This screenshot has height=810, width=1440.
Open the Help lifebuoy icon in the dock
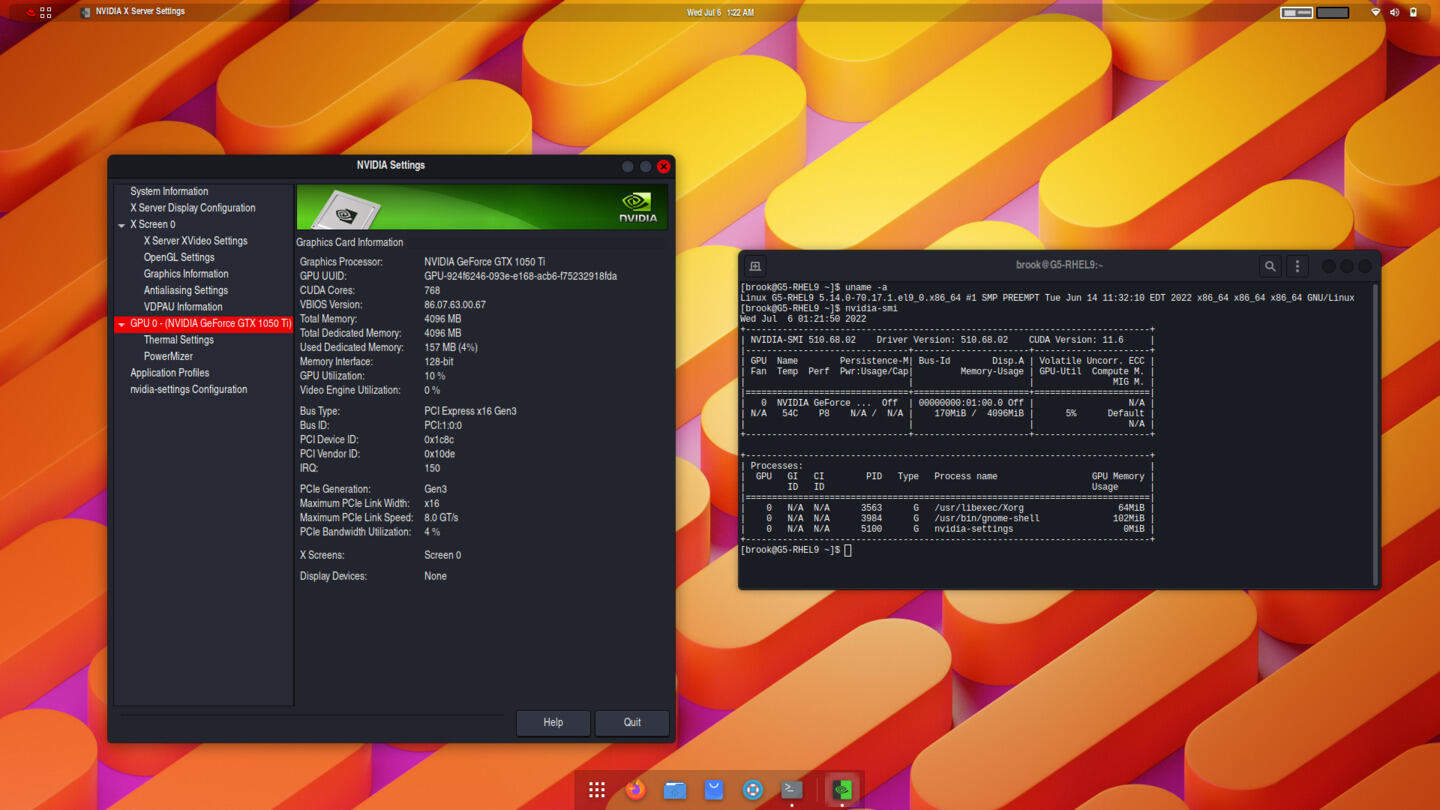pos(753,790)
